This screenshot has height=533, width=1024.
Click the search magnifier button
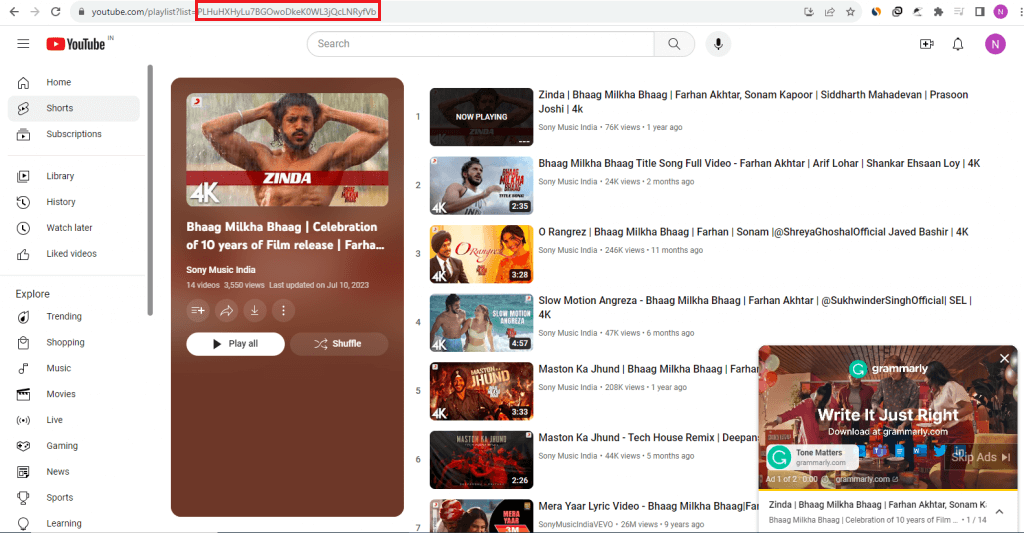point(674,44)
